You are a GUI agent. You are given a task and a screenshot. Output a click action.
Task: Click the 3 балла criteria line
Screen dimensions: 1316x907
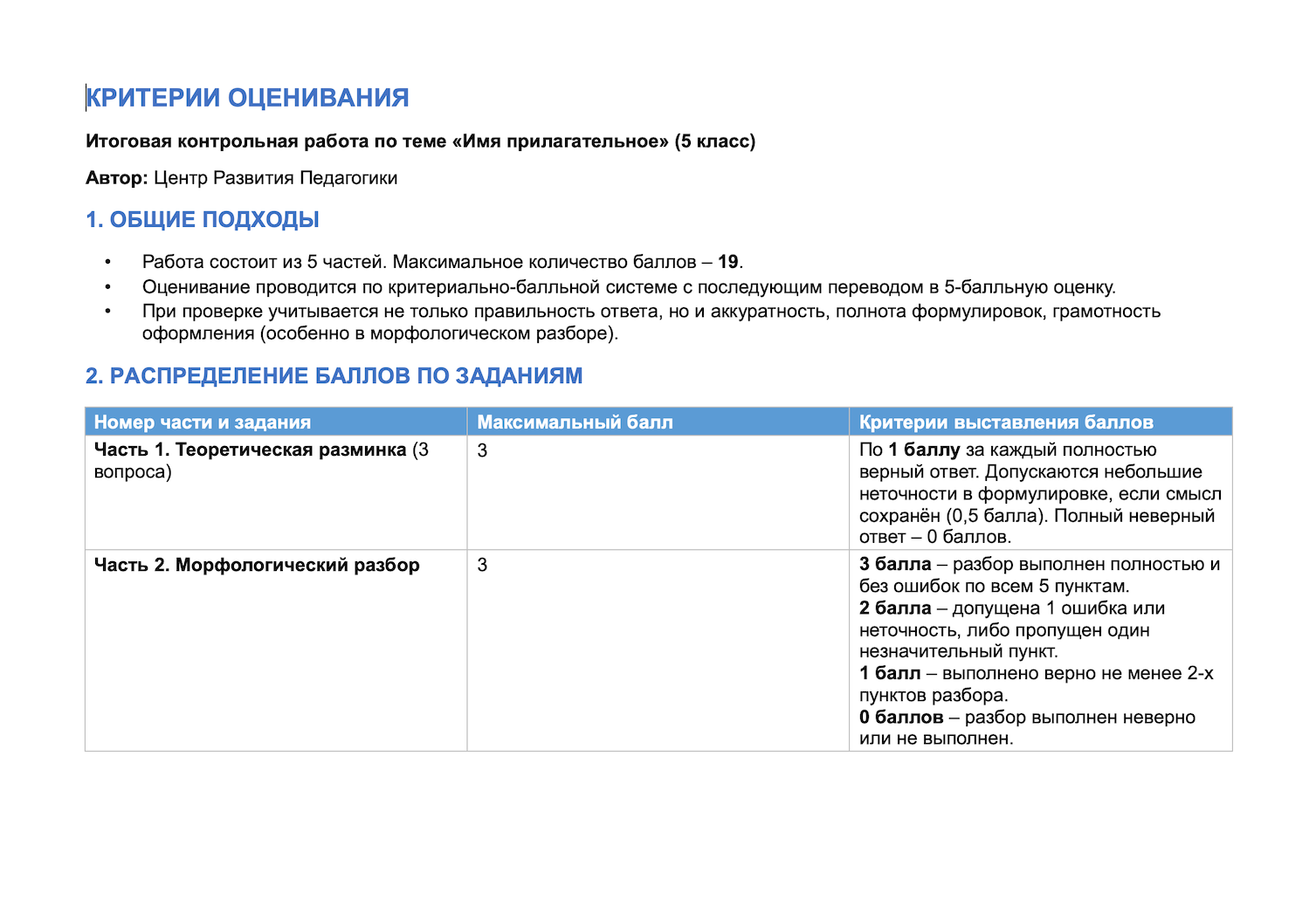tap(1039, 575)
